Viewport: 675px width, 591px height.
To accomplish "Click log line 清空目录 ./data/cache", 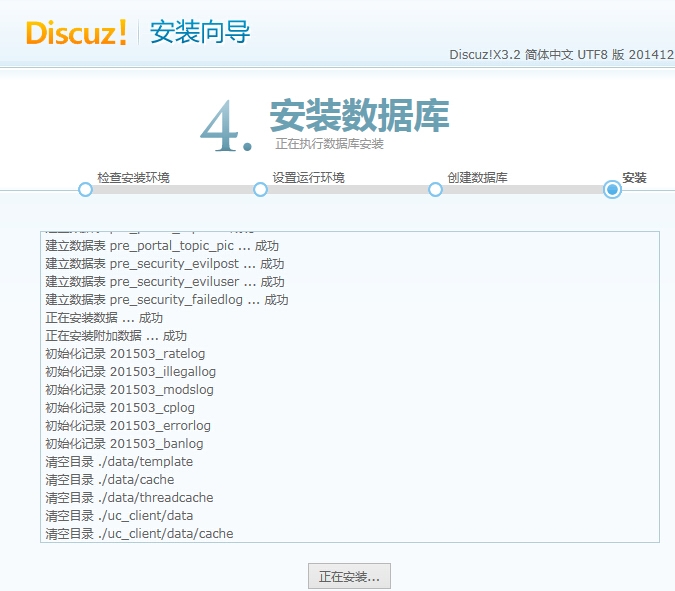I will coord(110,480).
